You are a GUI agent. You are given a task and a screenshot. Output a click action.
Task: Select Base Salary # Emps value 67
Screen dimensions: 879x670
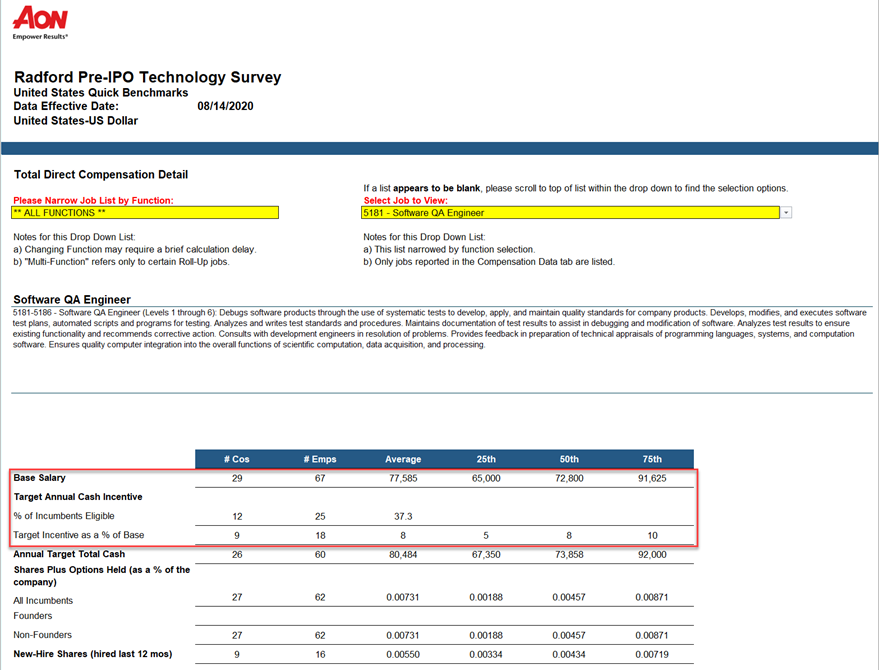(320, 478)
